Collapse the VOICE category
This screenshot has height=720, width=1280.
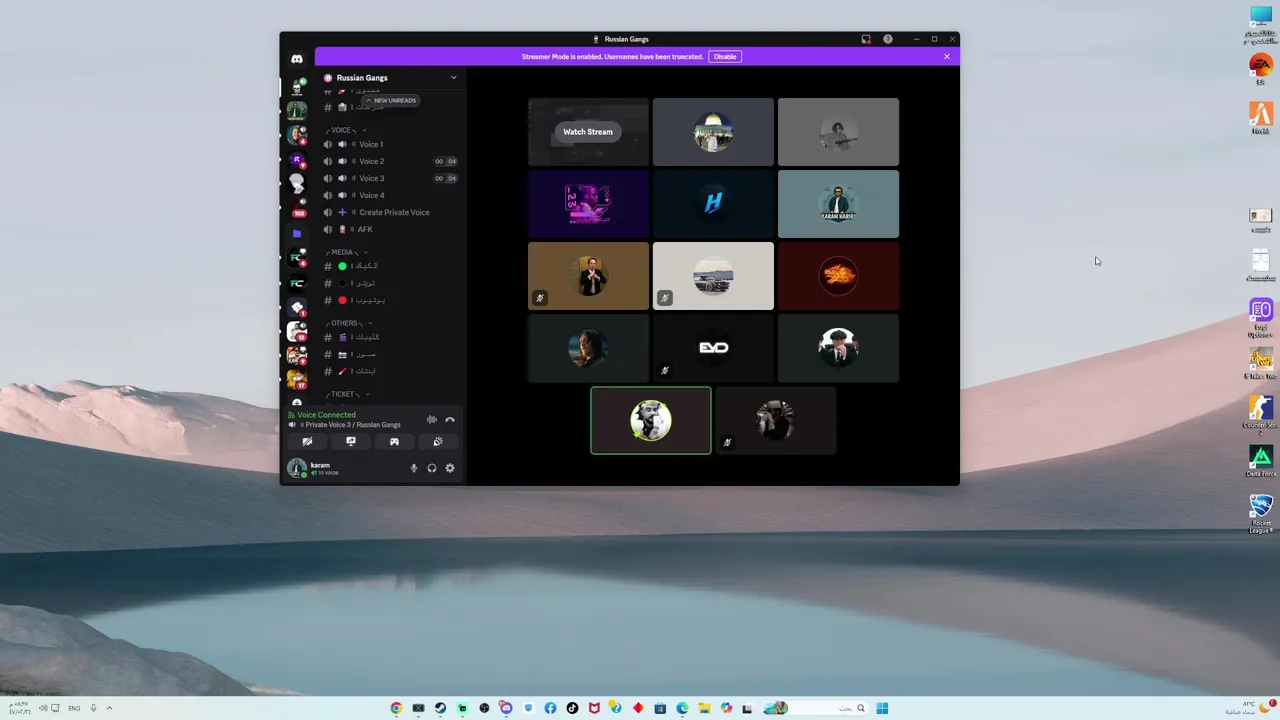point(345,130)
